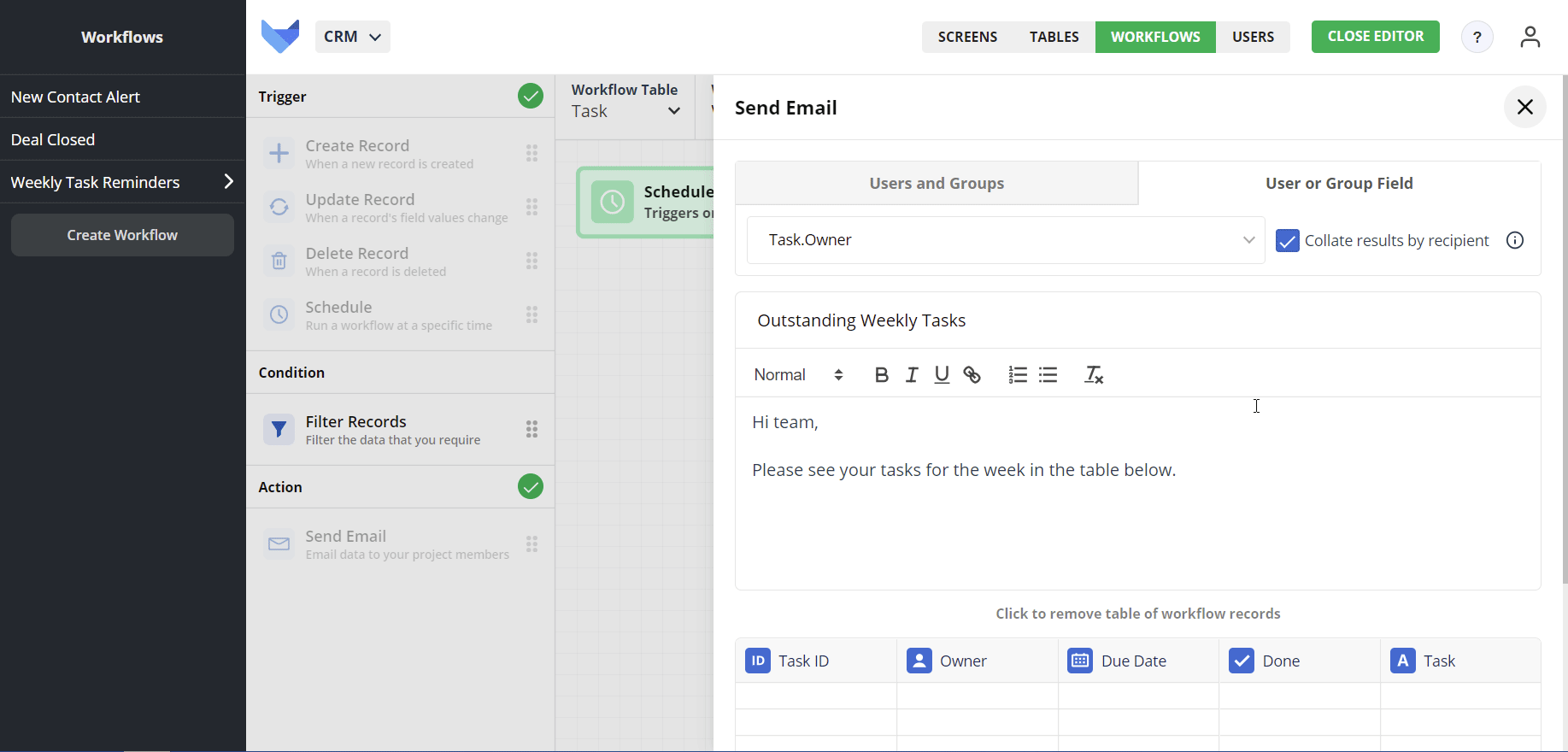Viewport: 1568px width, 752px height.
Task: Click into the email body text area
Action: point(1137,492)
